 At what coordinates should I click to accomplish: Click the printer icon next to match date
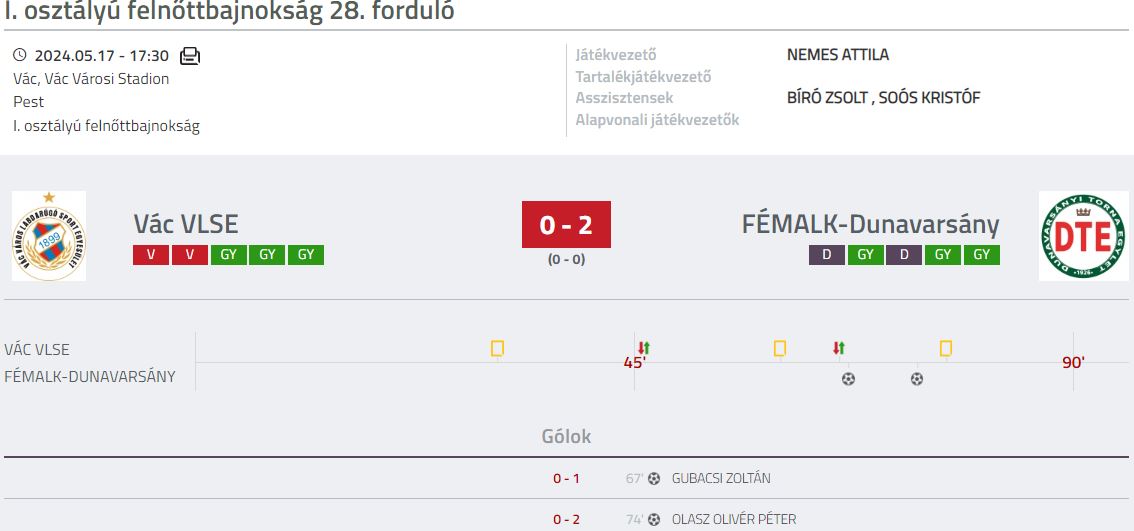point(189,56)
